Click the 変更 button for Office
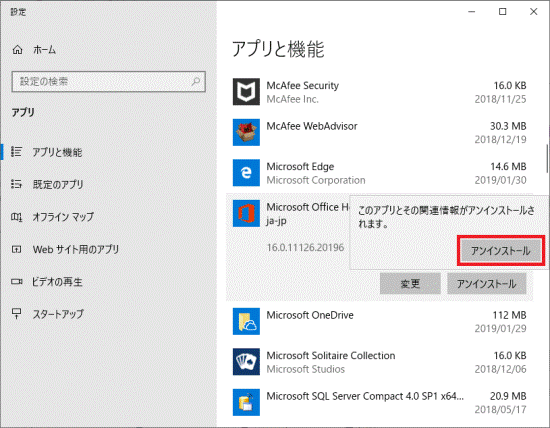Image resolution: width=550 pixels, height=428 pixels. pyautogui.click(x=410, y=283)
